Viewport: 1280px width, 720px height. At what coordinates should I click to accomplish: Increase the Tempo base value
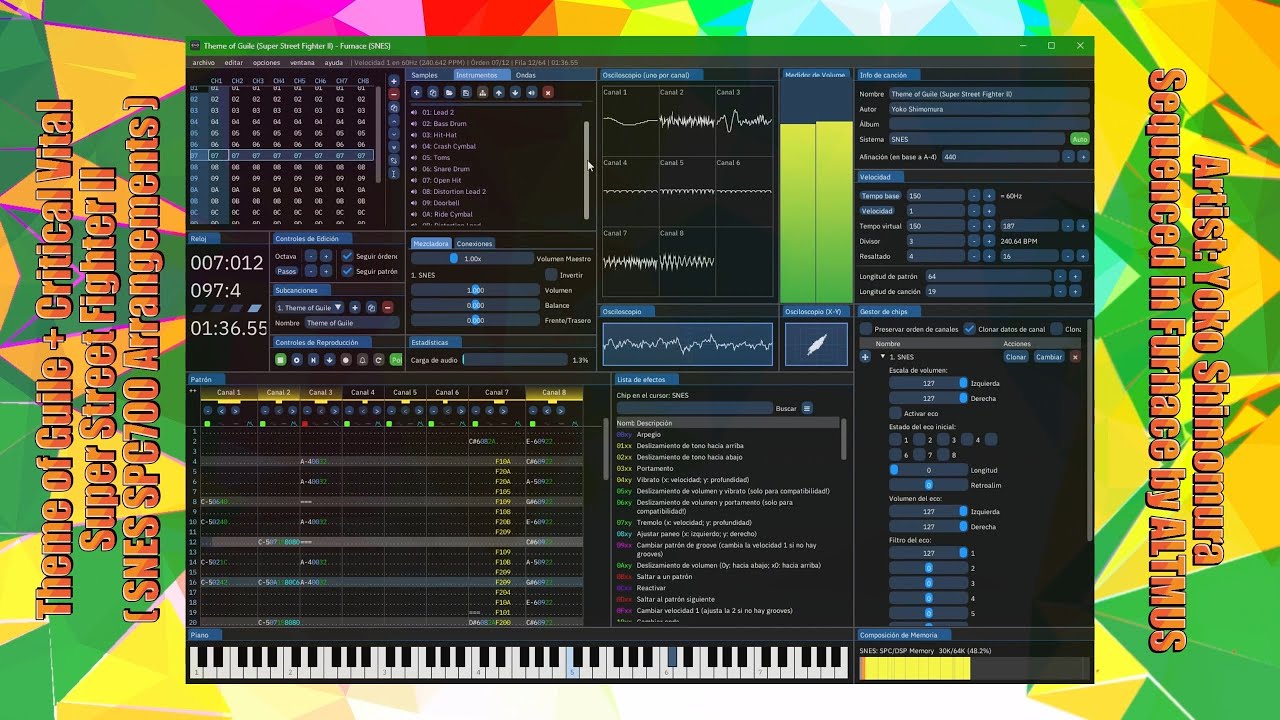989,196
